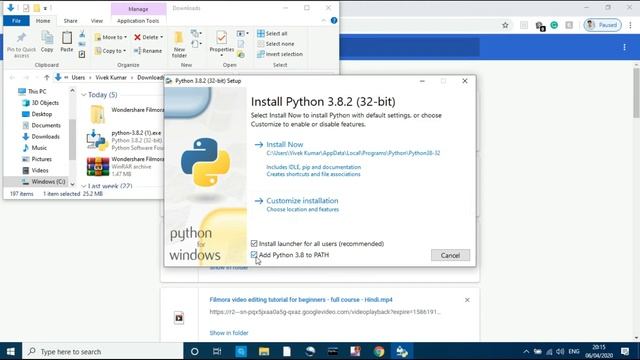Open Chrome three-dot menu
The height and width of the screenshot is (360, 640).
(631, 25)
